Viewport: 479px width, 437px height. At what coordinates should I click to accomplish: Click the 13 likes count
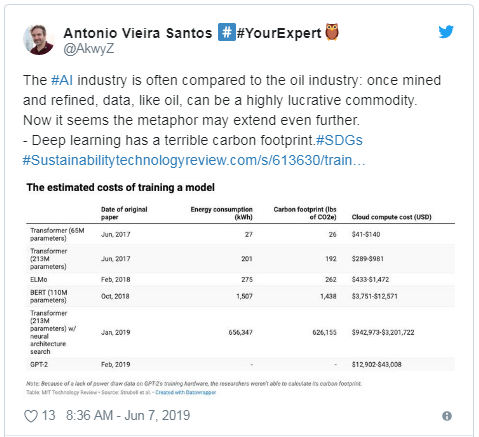pos(48,416)
